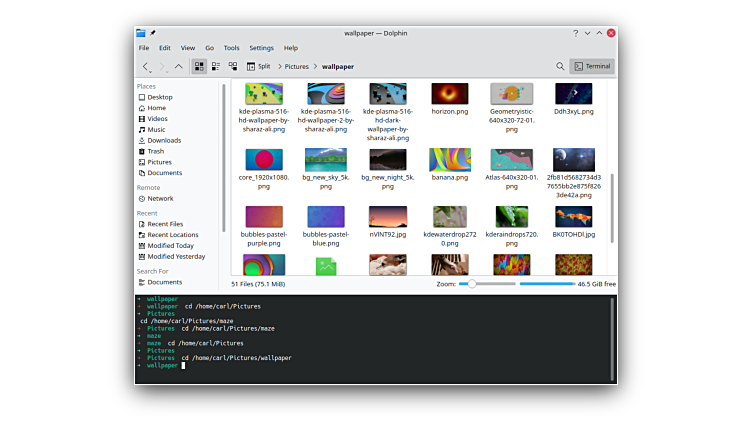Expand breadcrumb arrow before Pictures

279,66
